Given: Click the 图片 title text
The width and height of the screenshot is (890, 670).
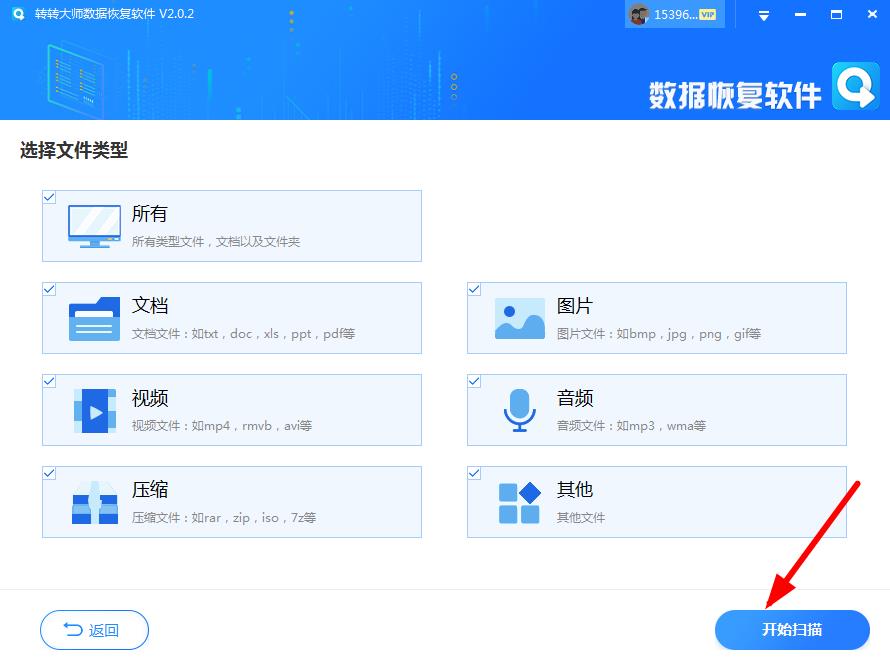Looking at the screenshot, I should point(574,305).
